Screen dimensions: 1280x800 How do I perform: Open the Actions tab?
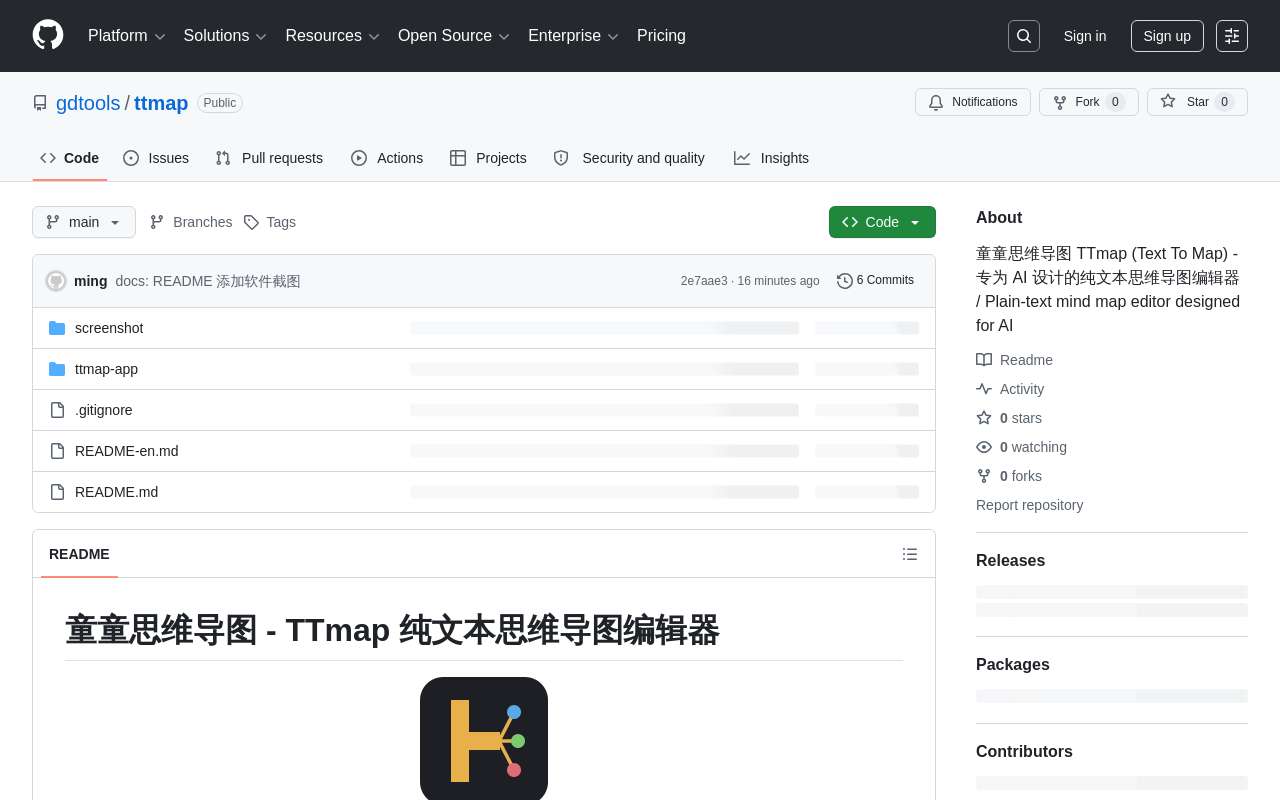pos(387,158)
